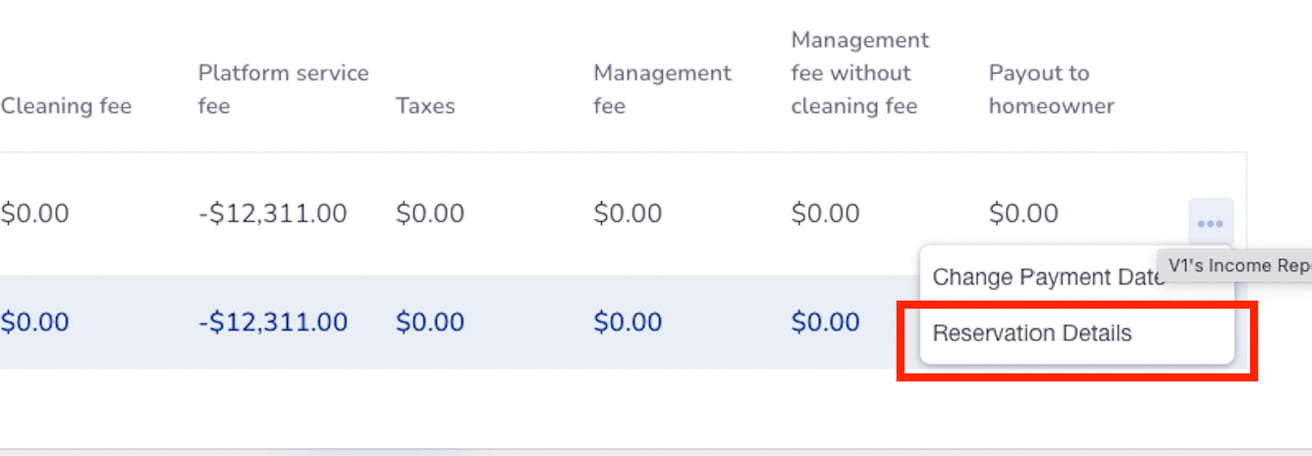Click the Cleaning fee column header
This screenshot has width=1312, height=456.
[66, 106]
